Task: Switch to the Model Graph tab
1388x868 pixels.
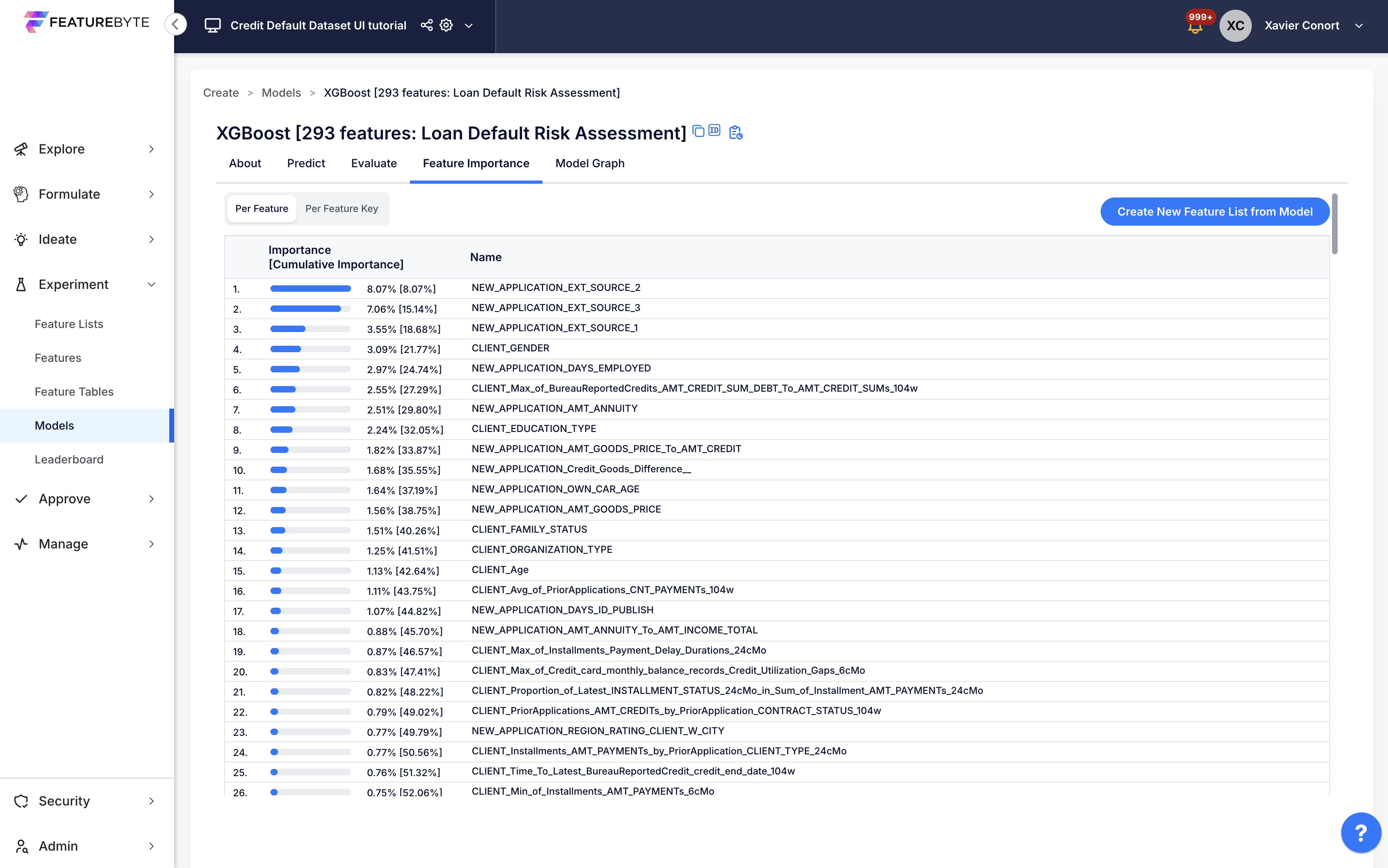Action: tap(590, 164)
